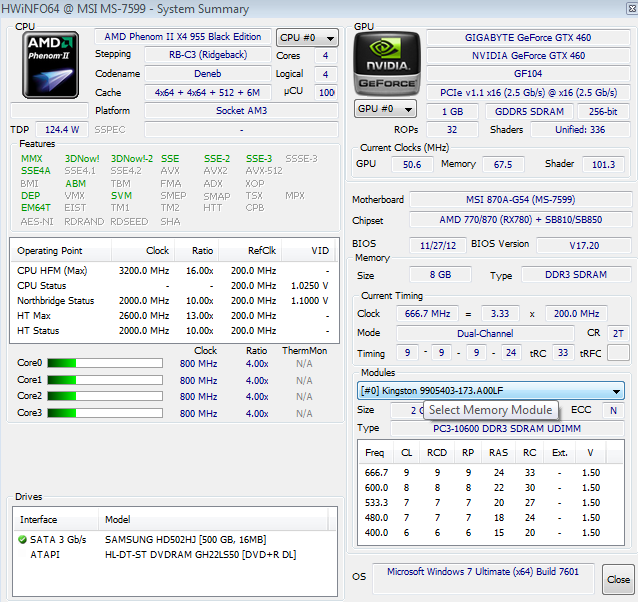Image resolution: width=641 pixels, height=602 pixels.
Task: Click the VID column header
Action: coord(308,251)
